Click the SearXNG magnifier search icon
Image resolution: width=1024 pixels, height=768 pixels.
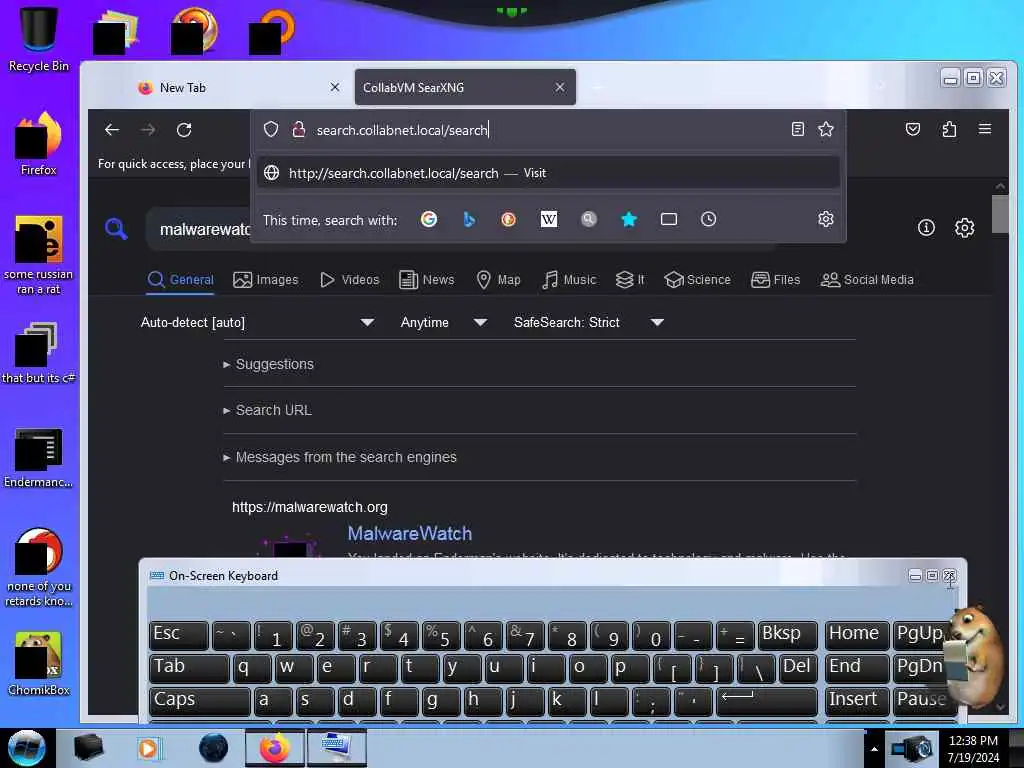tap(116, 229)
